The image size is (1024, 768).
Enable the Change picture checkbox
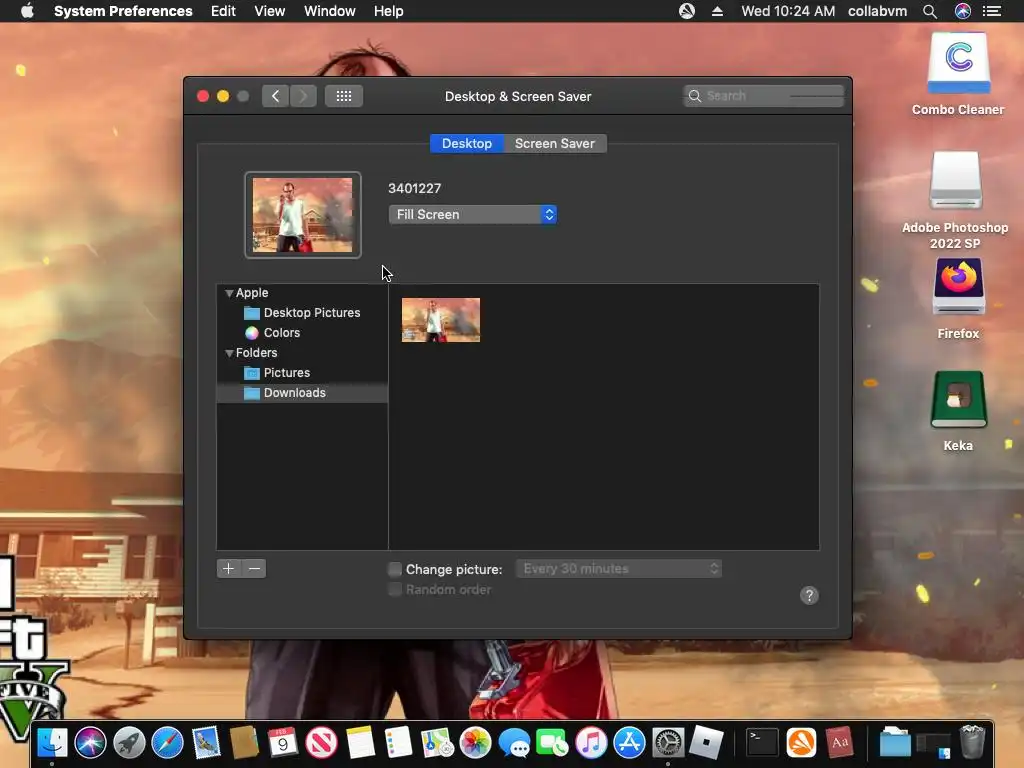coord(395,569)
